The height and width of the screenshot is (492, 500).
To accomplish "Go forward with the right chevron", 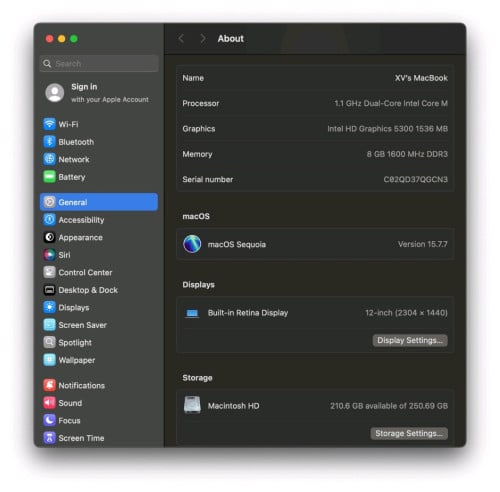I will click(x=202, y=39).
